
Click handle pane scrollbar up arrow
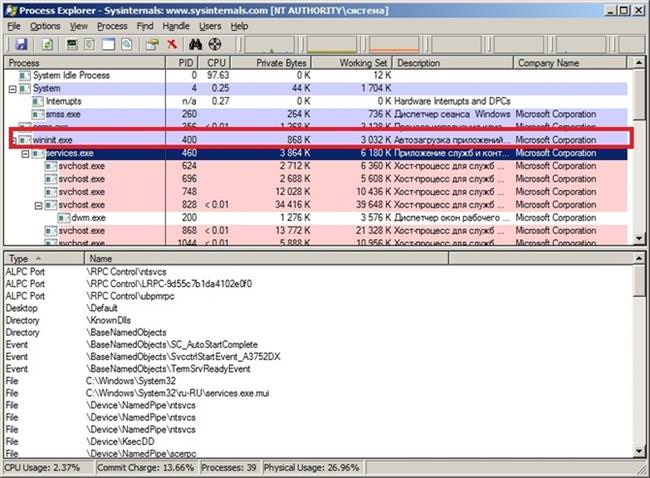click(x=639, y=259)
